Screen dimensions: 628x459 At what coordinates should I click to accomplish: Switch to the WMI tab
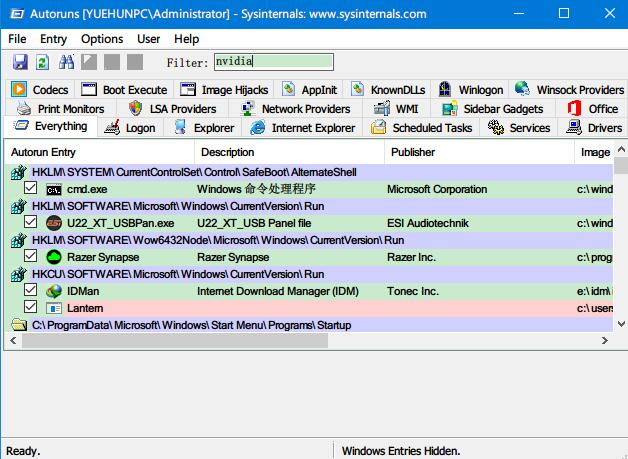397,109
